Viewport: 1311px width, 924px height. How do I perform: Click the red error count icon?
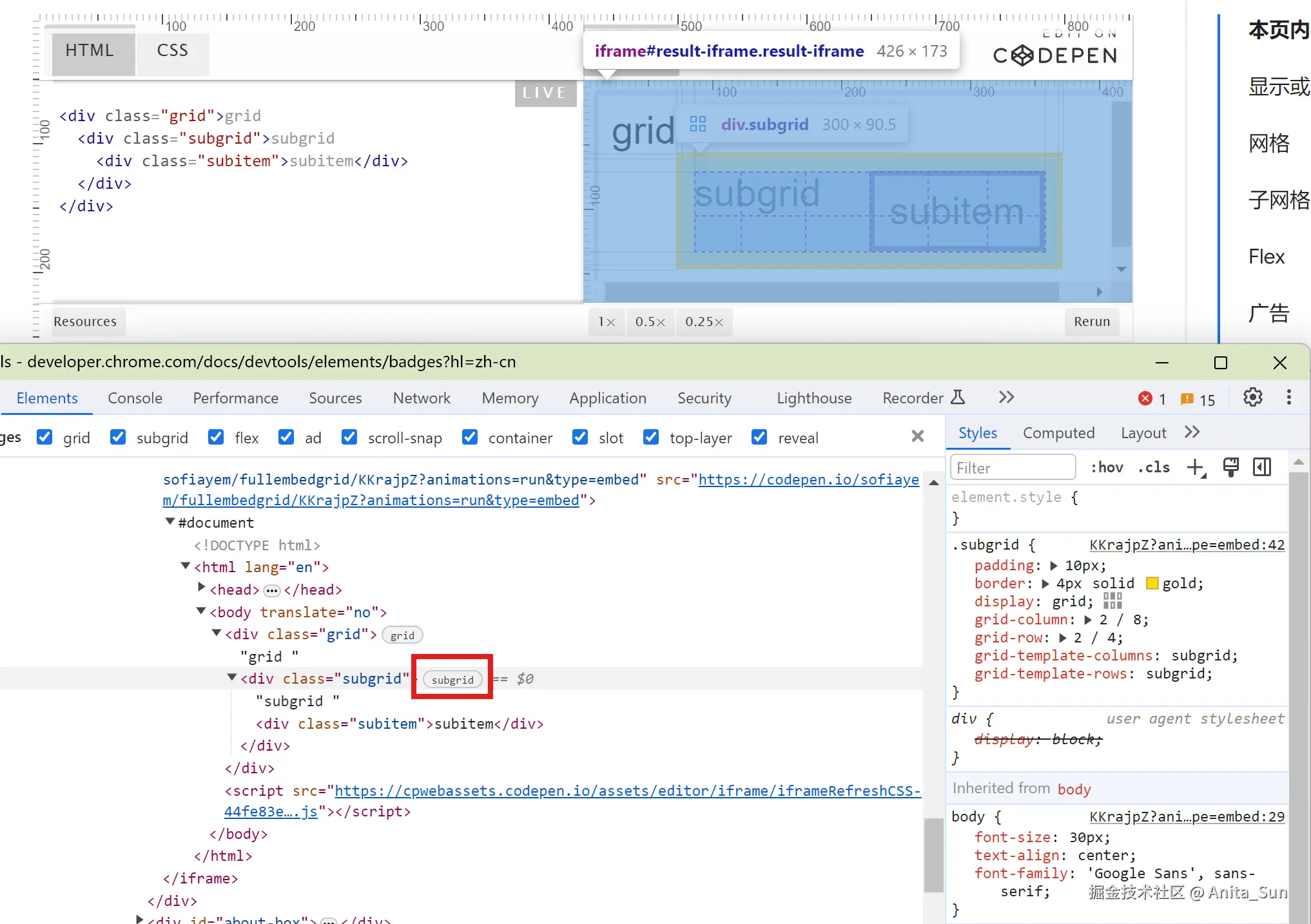click(x=1145, y=399)
